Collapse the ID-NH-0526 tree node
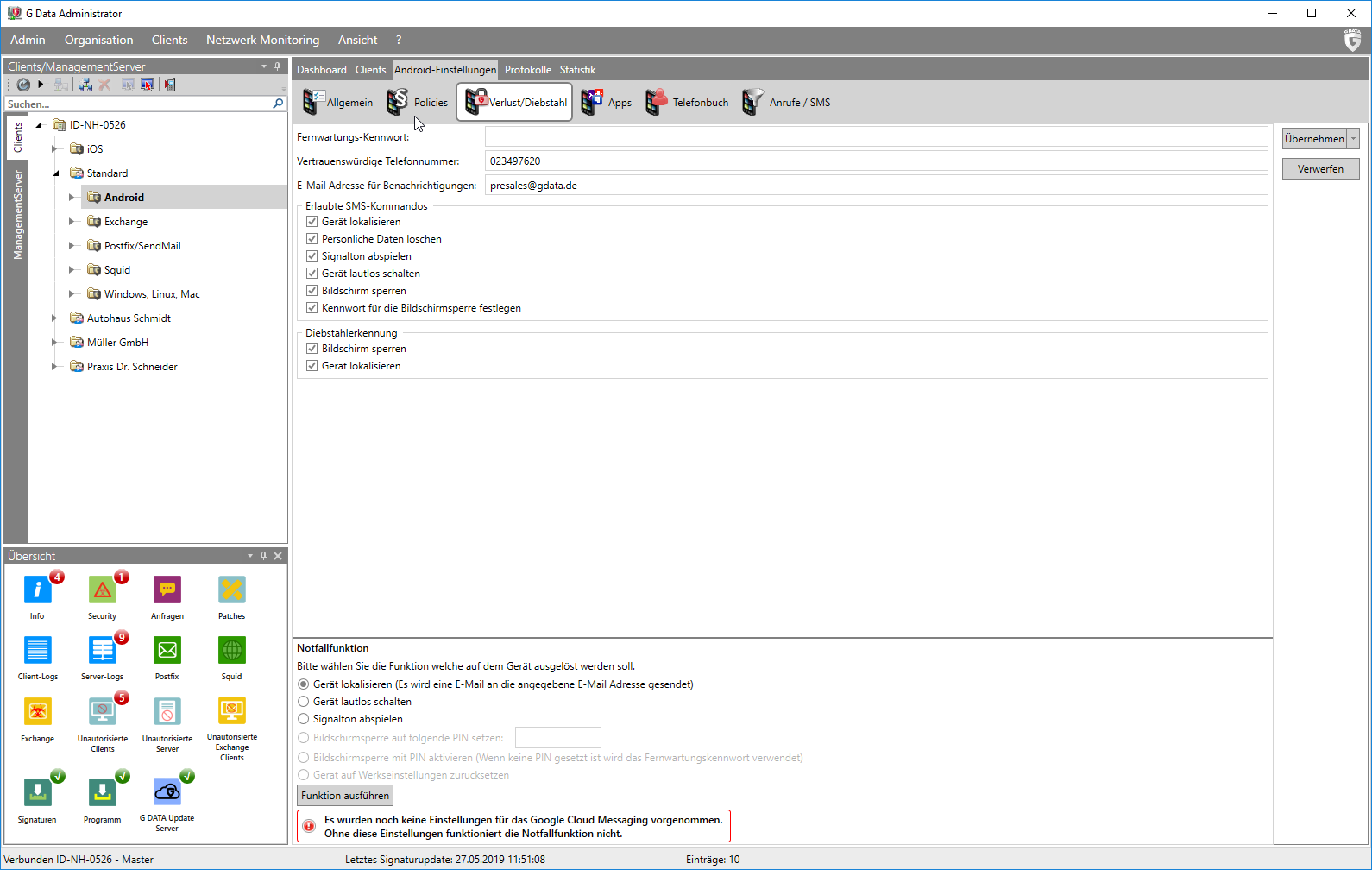The width and height of the screenshot is (1372, 870). click(39, 125)
